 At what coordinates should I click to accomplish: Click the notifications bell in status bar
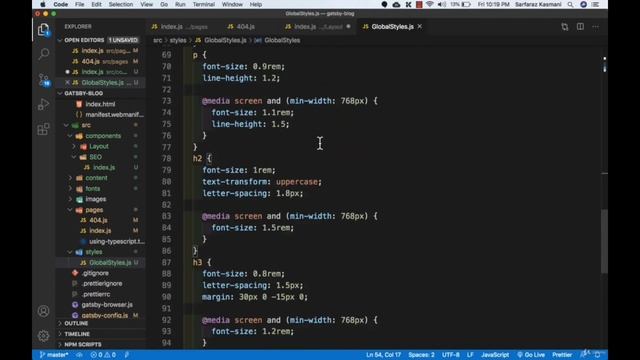[598, 355]
